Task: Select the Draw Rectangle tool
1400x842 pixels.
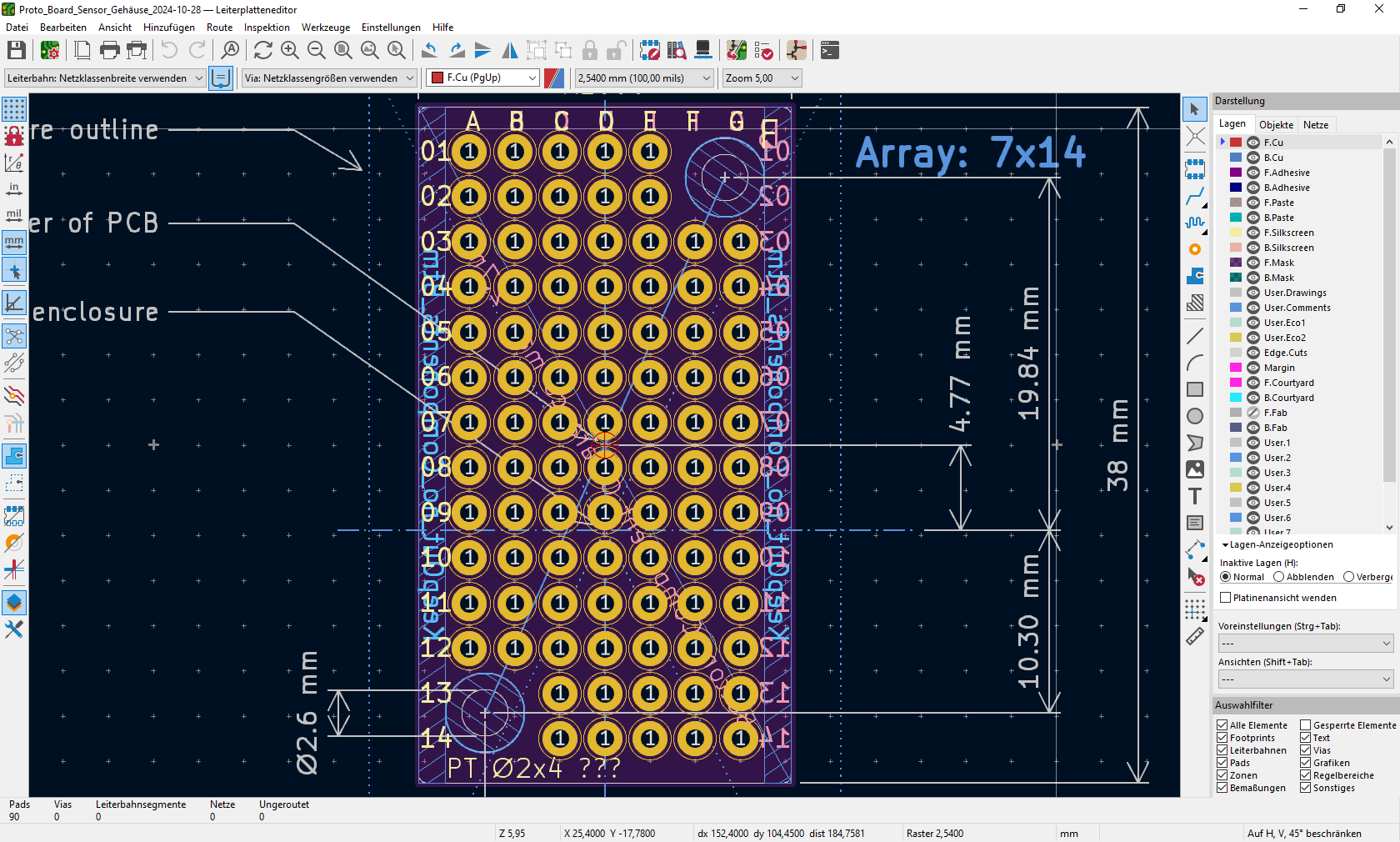Action: click(x=1195, y=389)
